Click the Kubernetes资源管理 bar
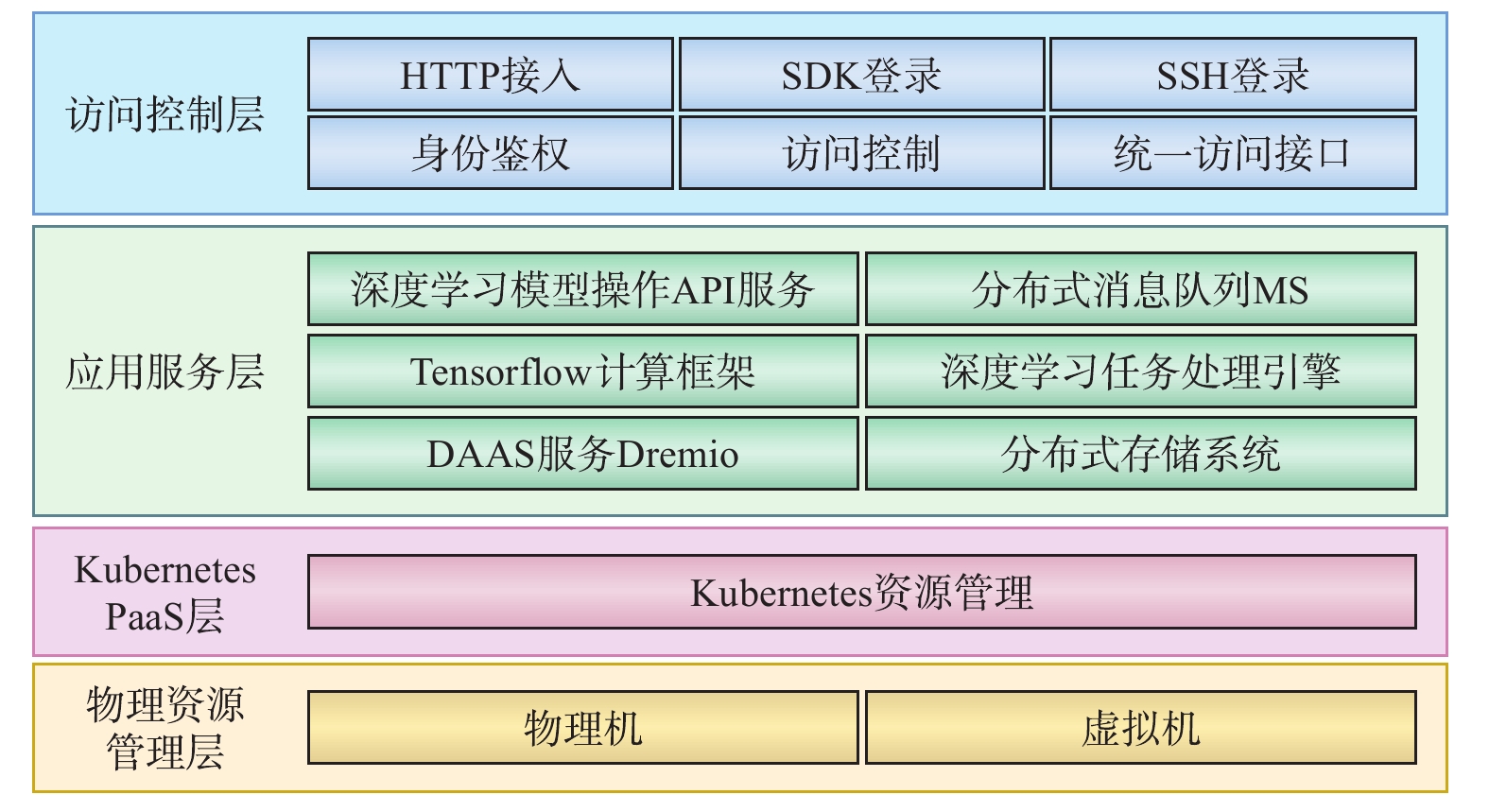This screenshot has width=1489, height=812. (861, 593)
